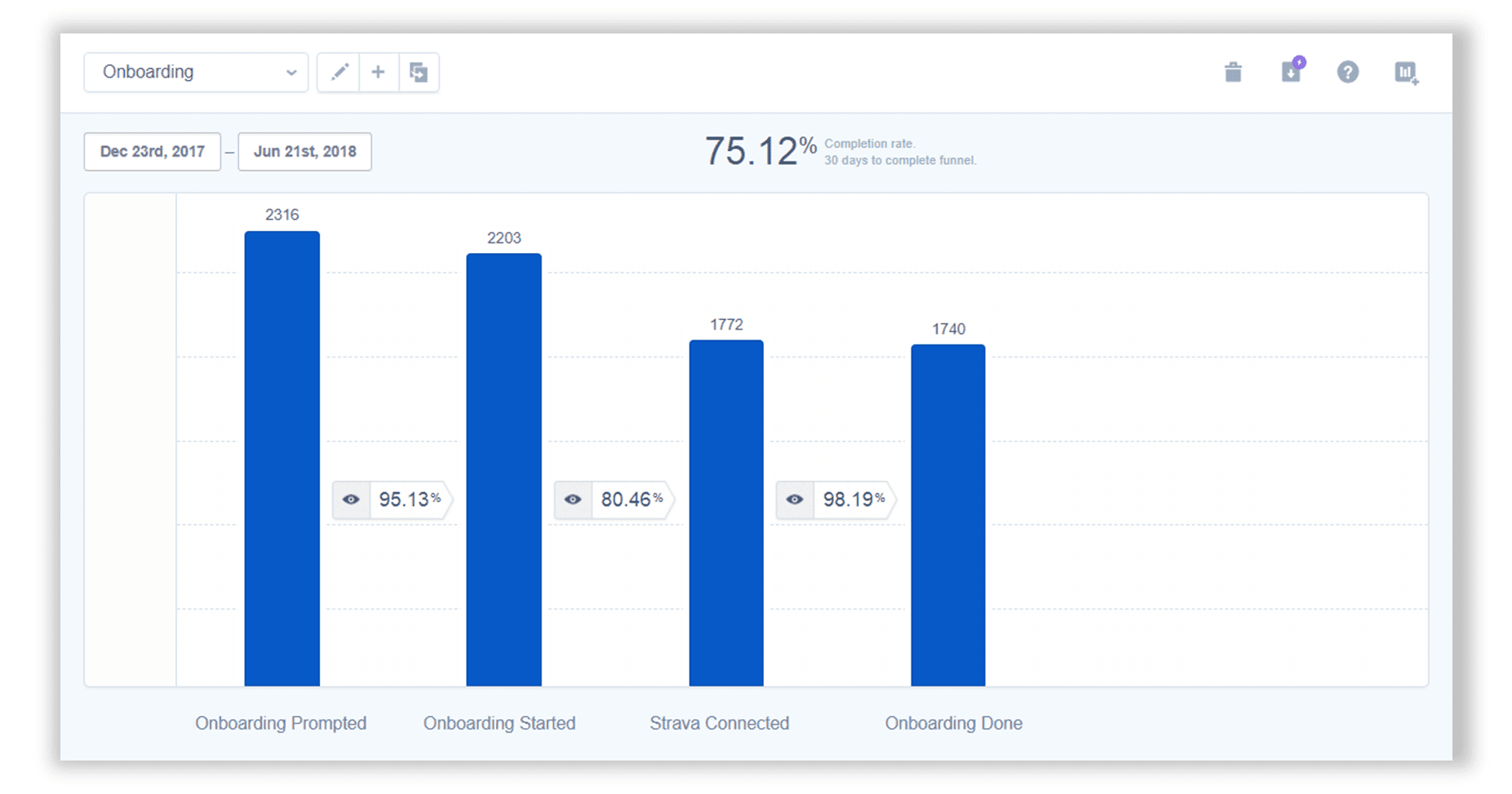Click the download export icon
Screen dimensions: 1512x794
click(1291, 73)
